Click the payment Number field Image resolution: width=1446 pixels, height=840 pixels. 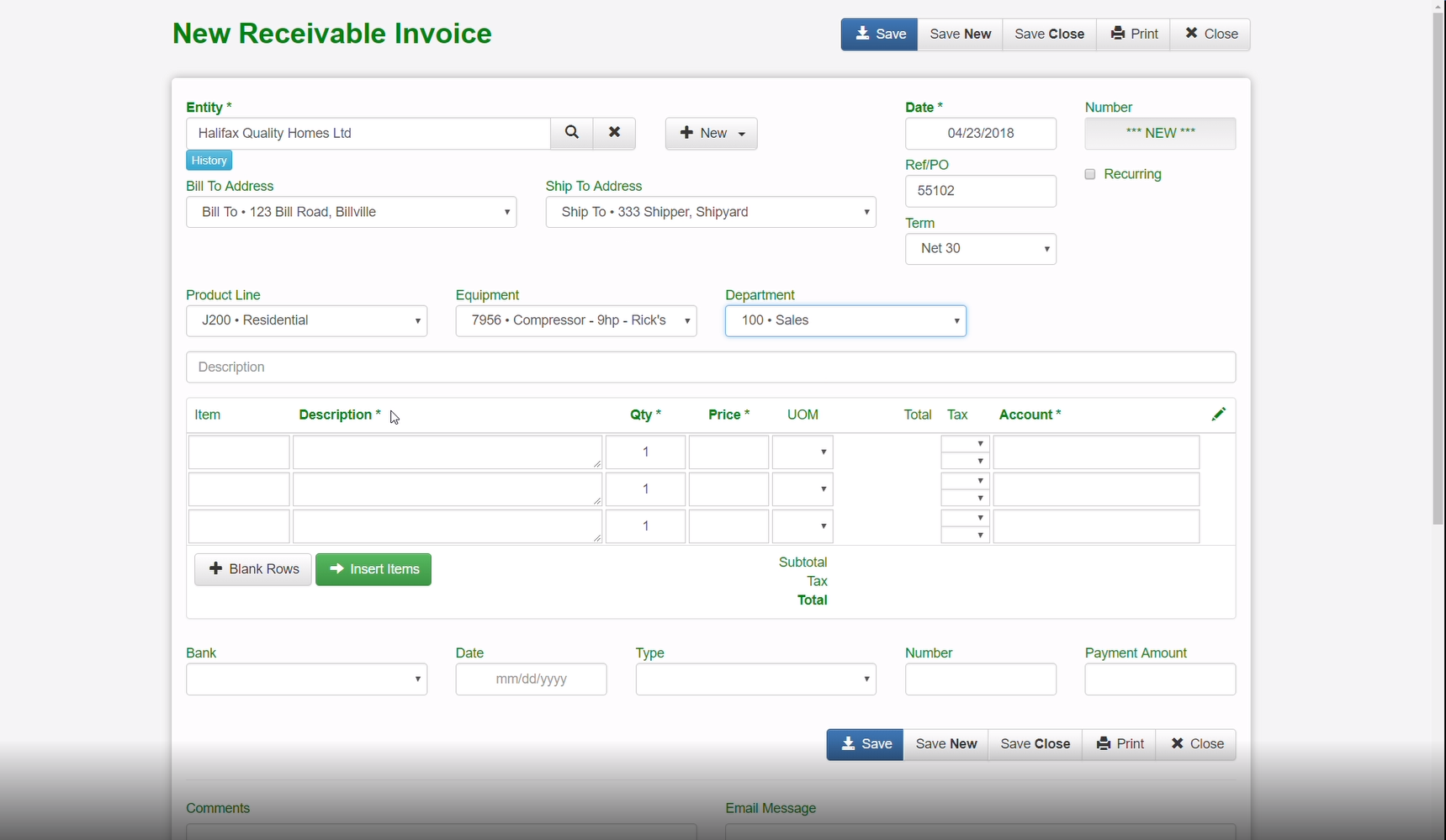981,679
